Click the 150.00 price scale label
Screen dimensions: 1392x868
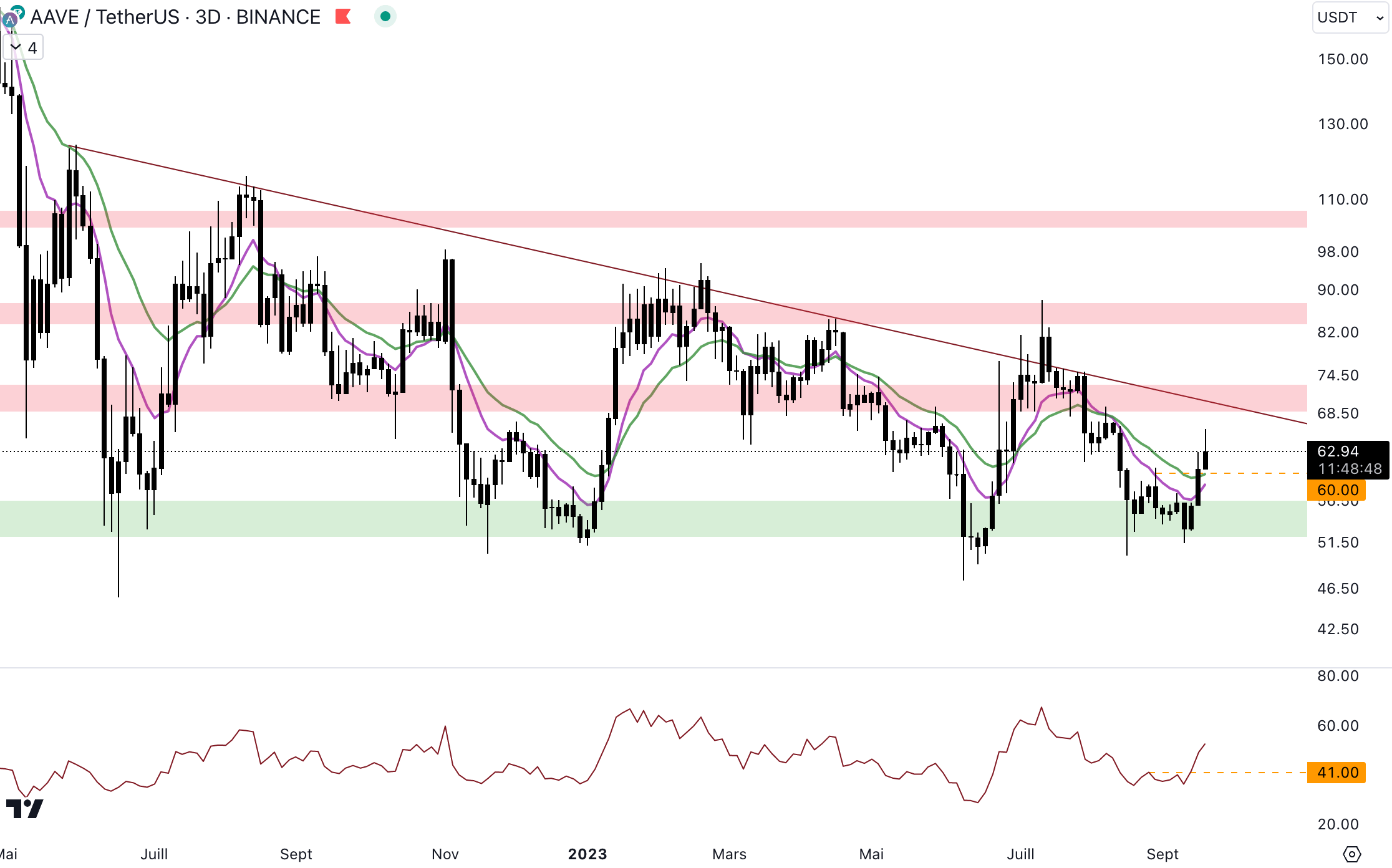point(1343,59)
